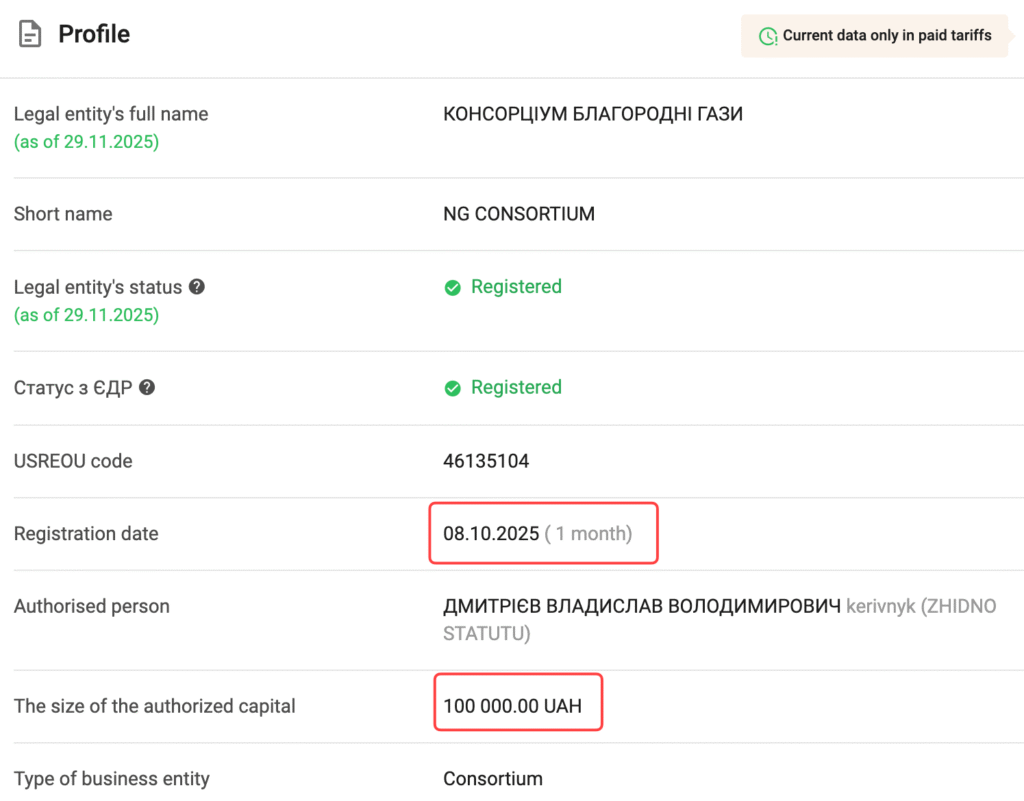
Task: Open help tooltip beside Статус з ЄДР
Action: (x=147, y=388)
